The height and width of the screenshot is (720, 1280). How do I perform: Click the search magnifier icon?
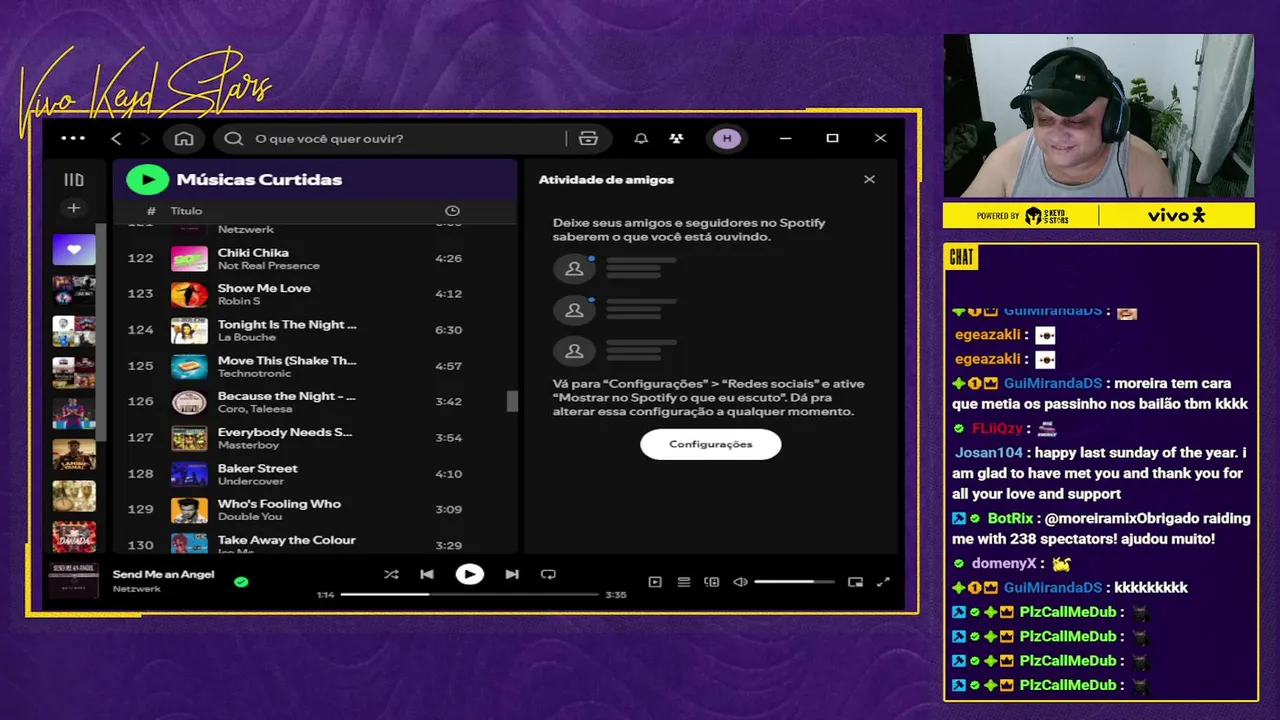pyautogui.click(x=234, y=138)
